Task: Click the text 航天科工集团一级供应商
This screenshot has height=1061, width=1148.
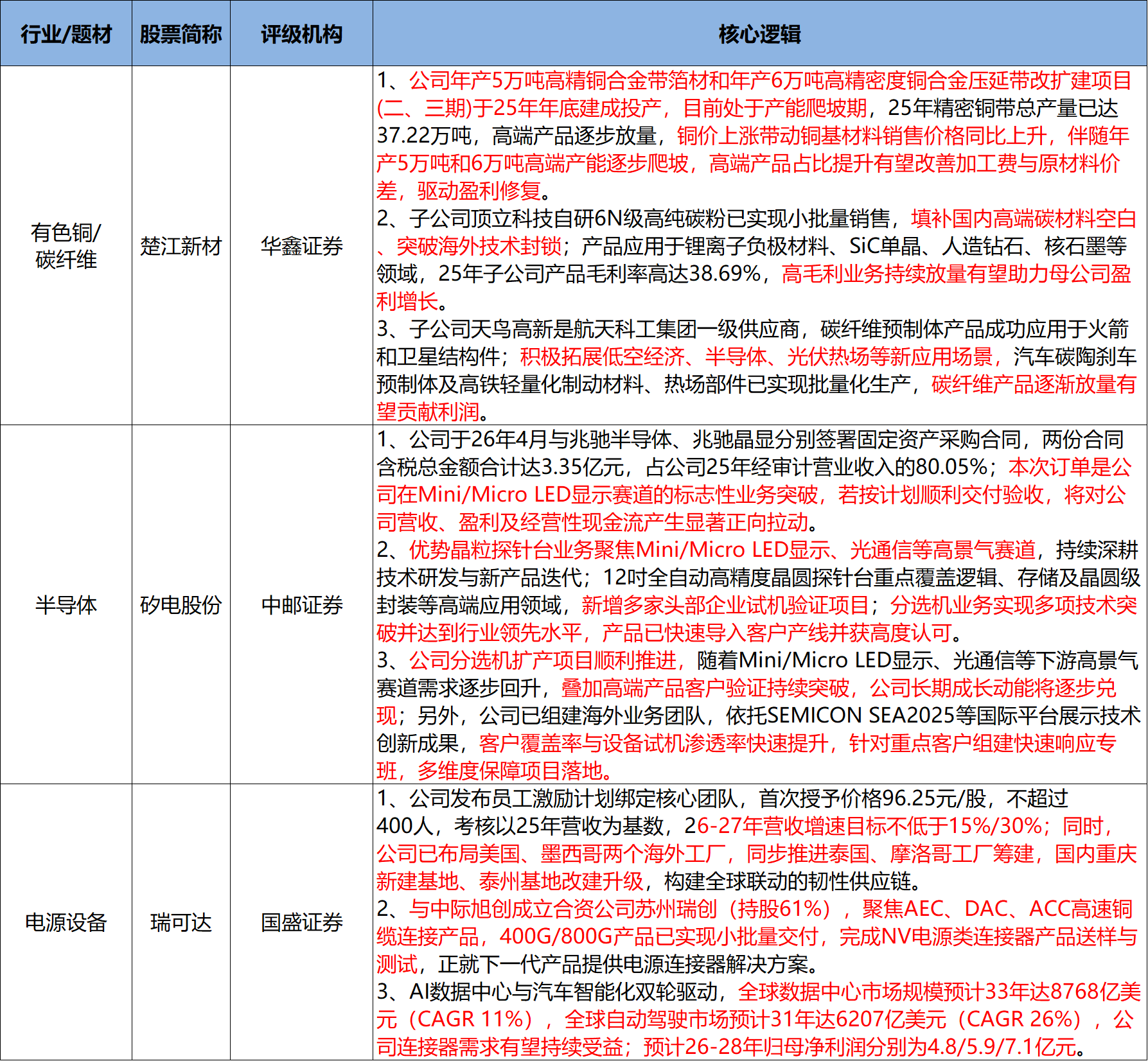Action: (x=687, y=329)
